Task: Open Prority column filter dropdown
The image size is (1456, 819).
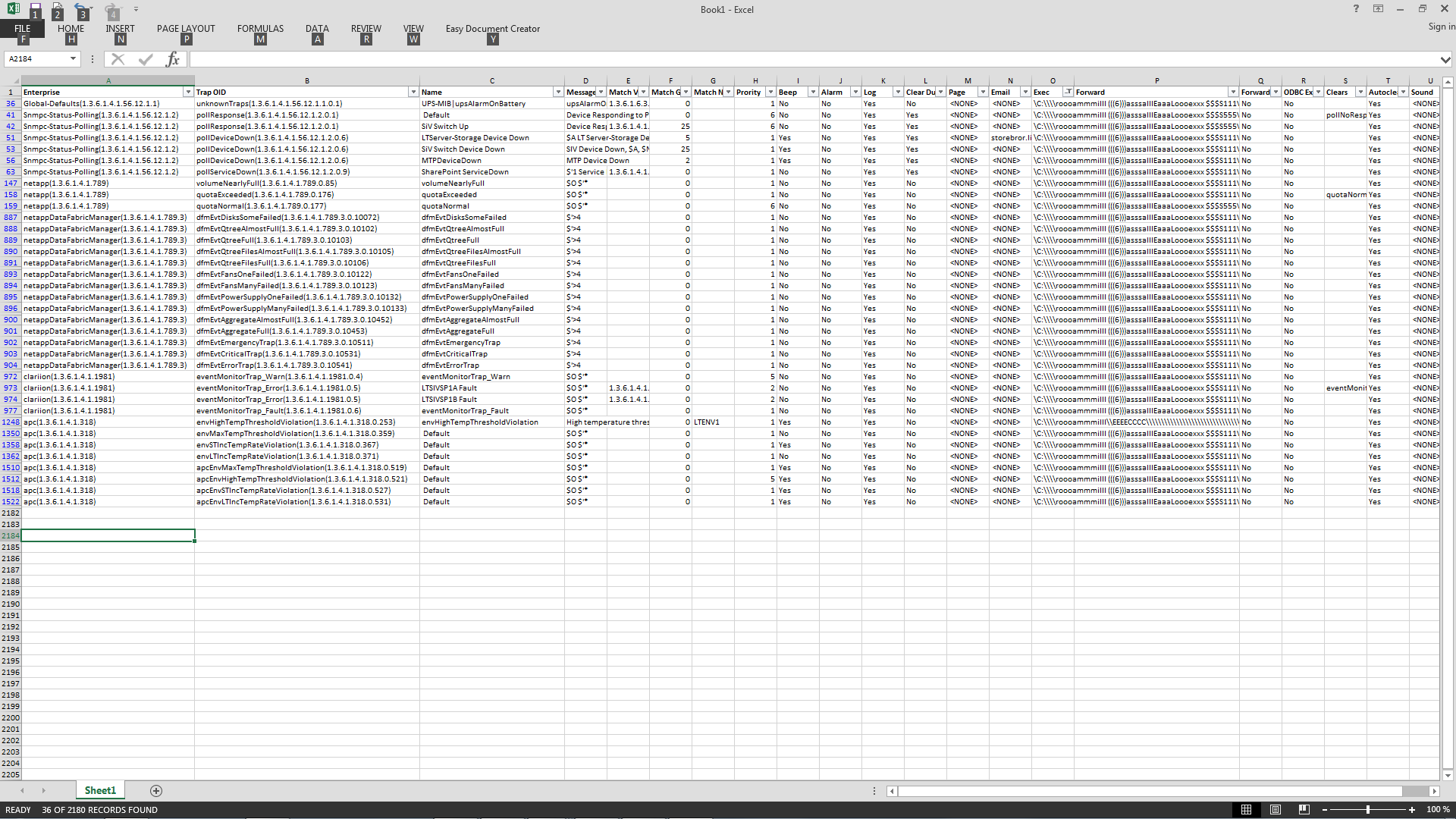Action: click(770, 92)
